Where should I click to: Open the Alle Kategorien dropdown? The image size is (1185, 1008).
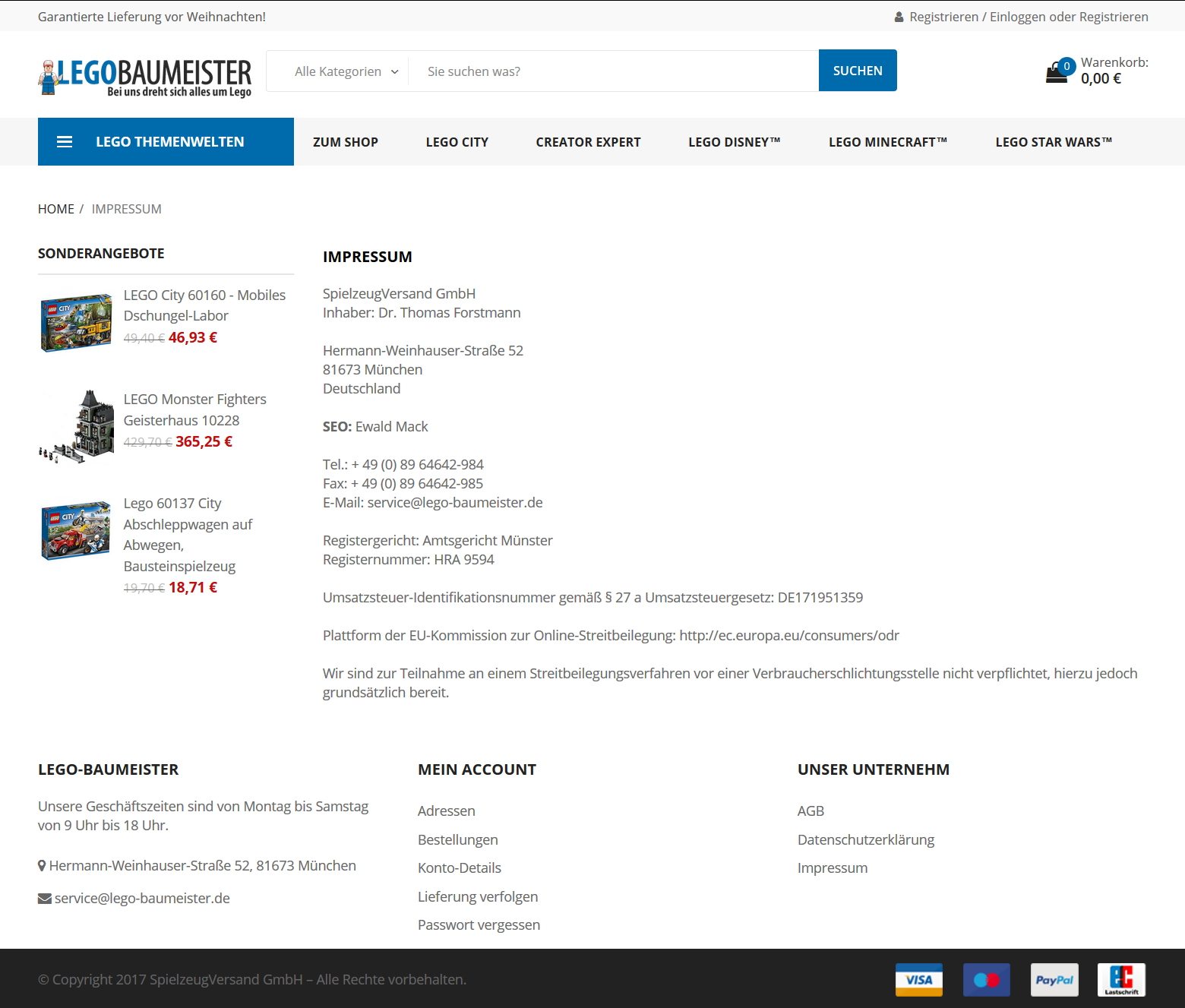tap(346, 71)
